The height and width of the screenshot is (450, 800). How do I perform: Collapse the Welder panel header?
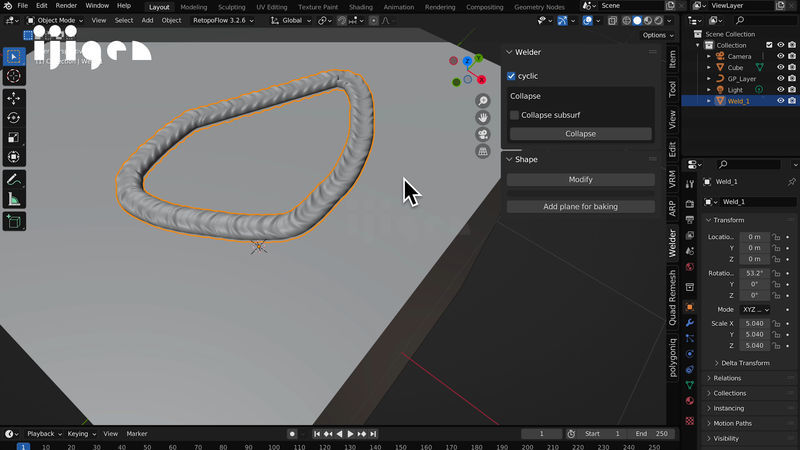(528, 52)
